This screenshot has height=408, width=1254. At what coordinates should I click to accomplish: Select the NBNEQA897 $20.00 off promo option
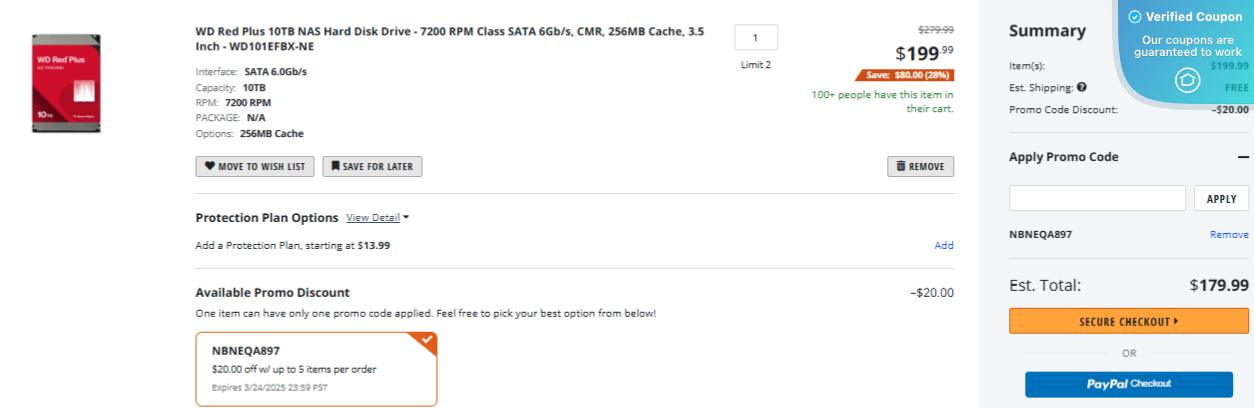coord(316,369)
